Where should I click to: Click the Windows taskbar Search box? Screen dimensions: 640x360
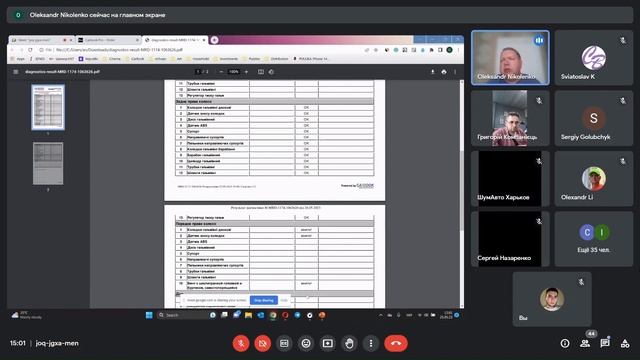(x=183, y=315)
